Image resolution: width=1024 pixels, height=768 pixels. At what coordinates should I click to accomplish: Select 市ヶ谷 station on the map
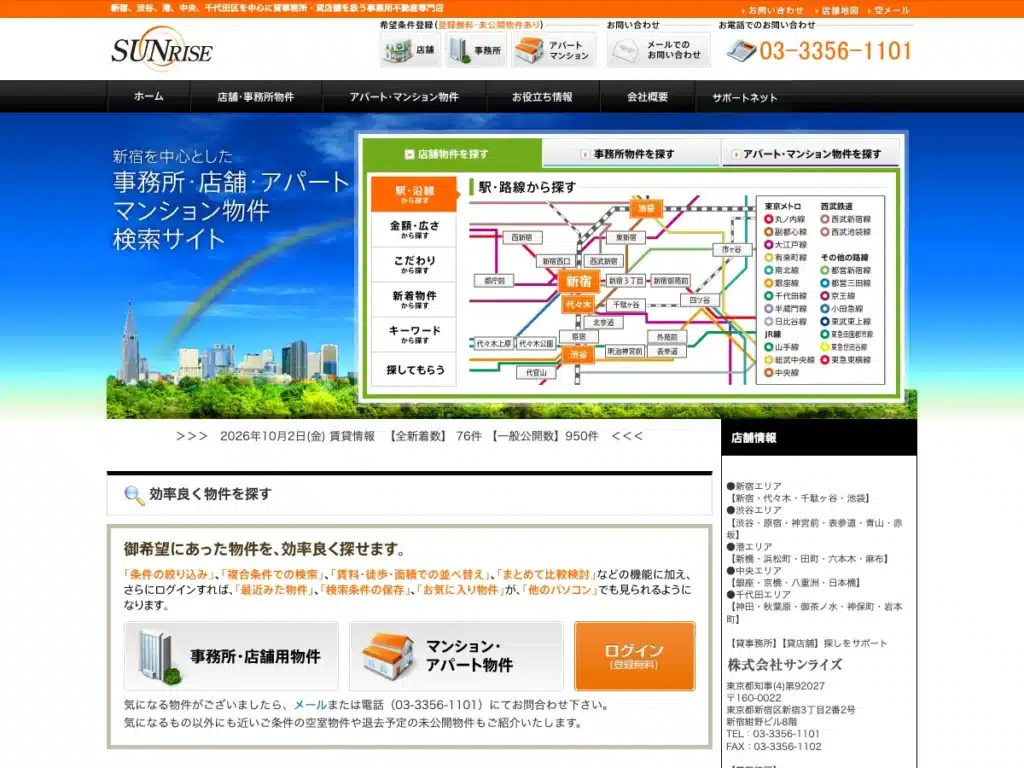(x=731, y=249)
